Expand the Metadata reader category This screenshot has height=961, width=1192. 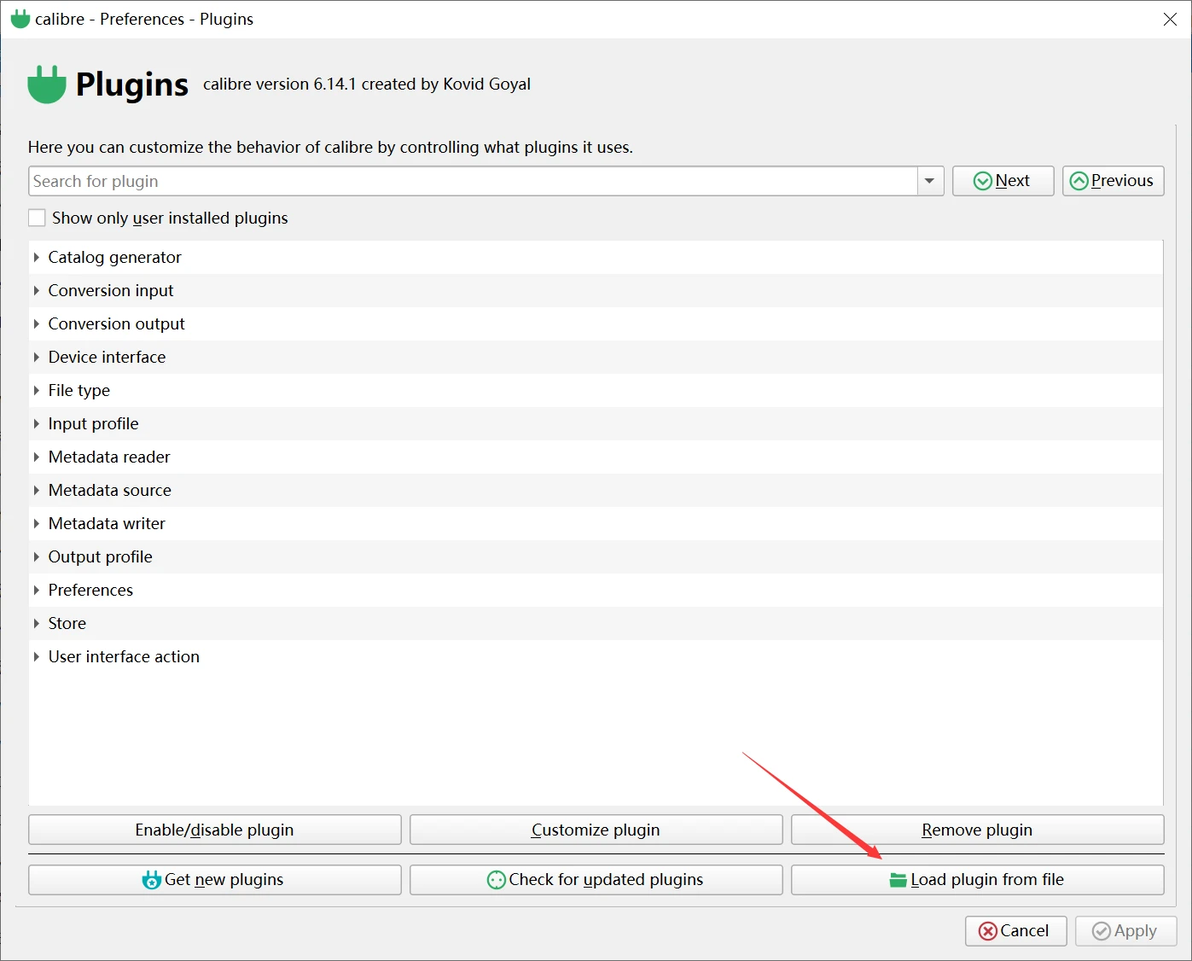point(36,457)
